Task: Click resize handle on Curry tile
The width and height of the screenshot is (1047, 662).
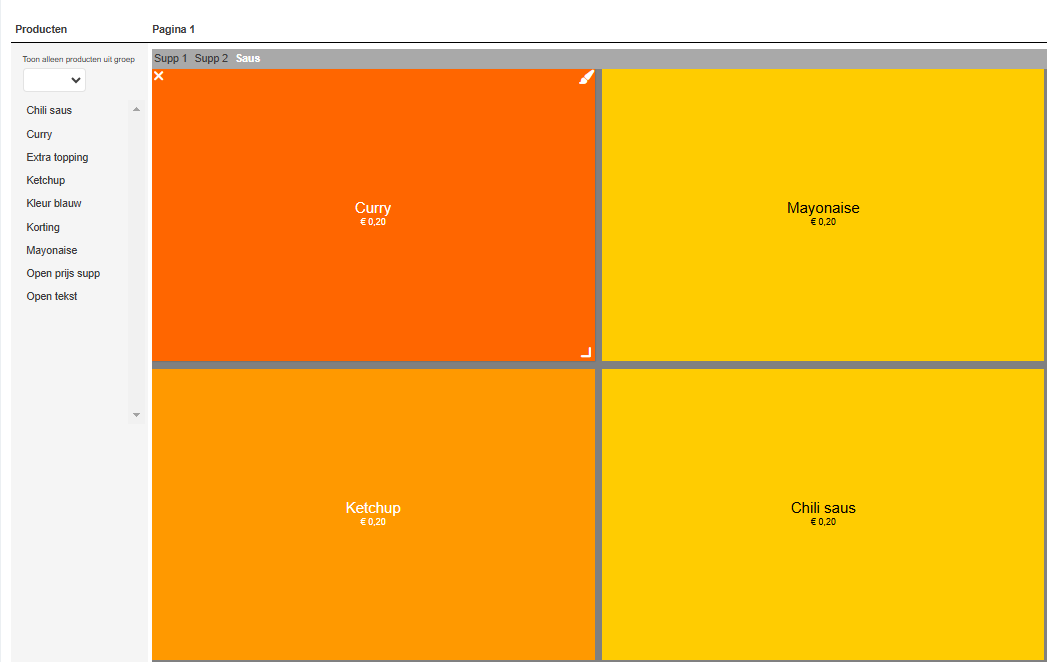Action: tap(587, 352)
